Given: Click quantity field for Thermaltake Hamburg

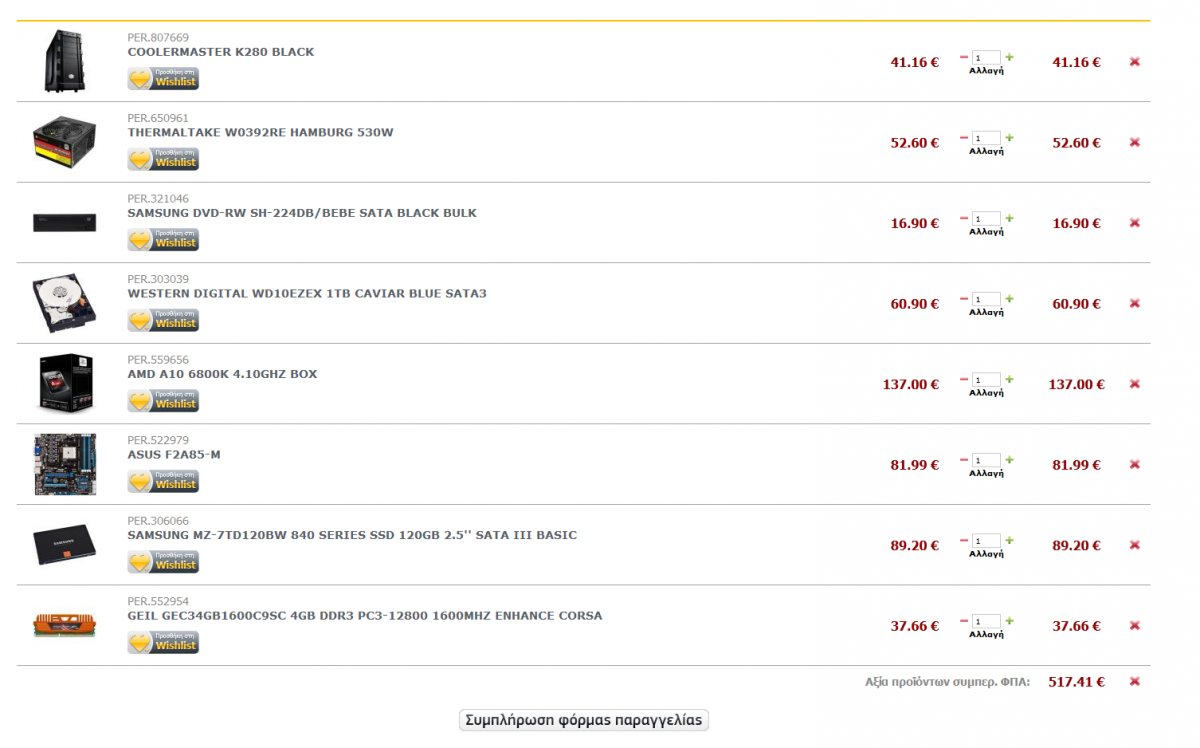Looking at the screenshot, I should coord(986,138).
